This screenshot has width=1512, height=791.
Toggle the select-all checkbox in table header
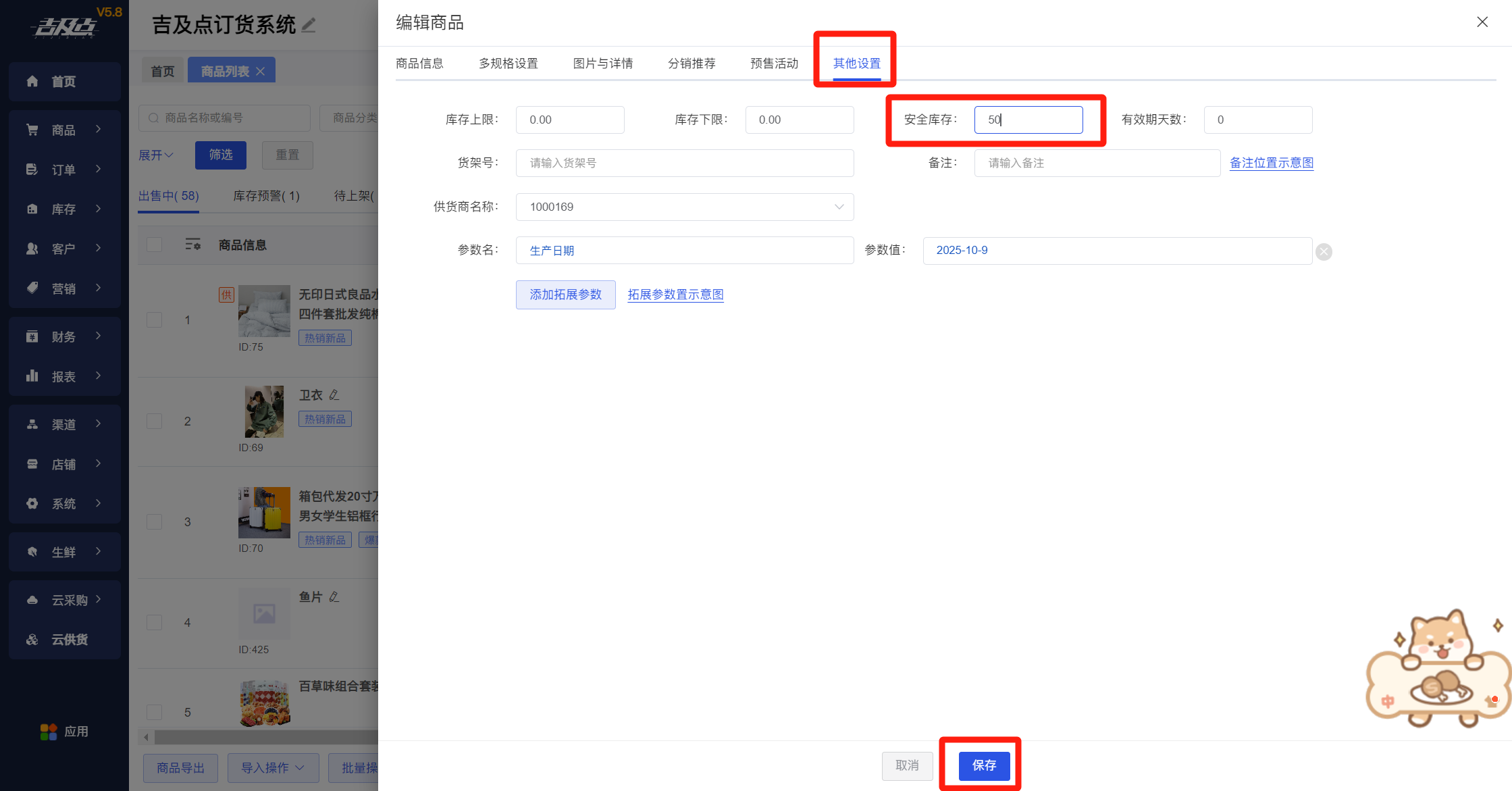[155, 245]
